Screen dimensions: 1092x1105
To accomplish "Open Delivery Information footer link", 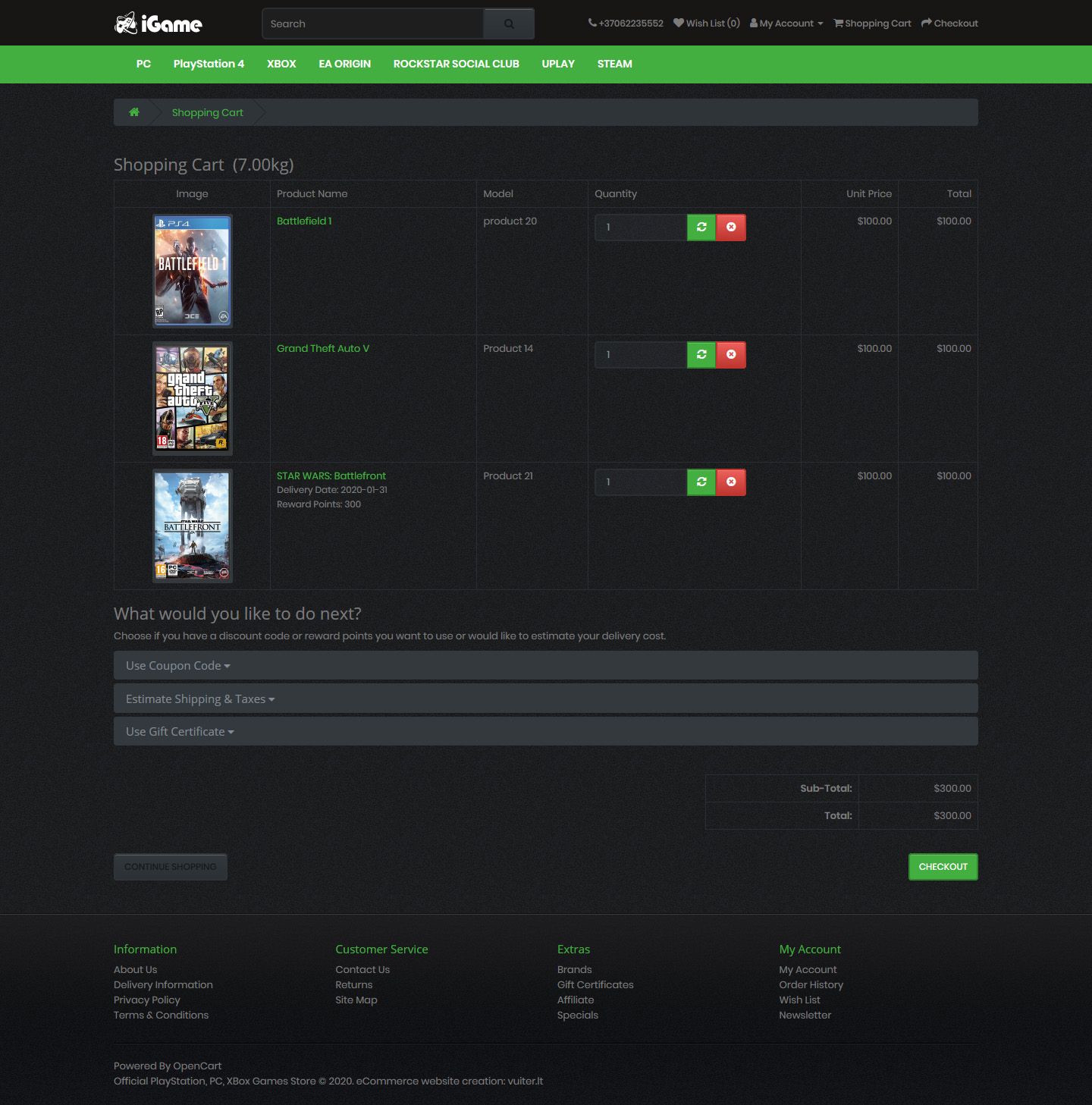I will [163, 984].
